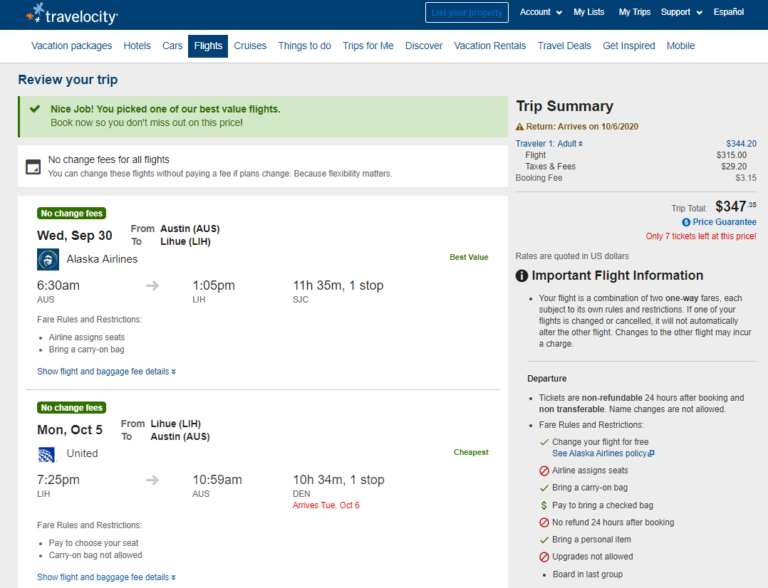Open the Price Guarantee link
The height and width of the screenshot is (588, 768).
[x=724, y=222]
